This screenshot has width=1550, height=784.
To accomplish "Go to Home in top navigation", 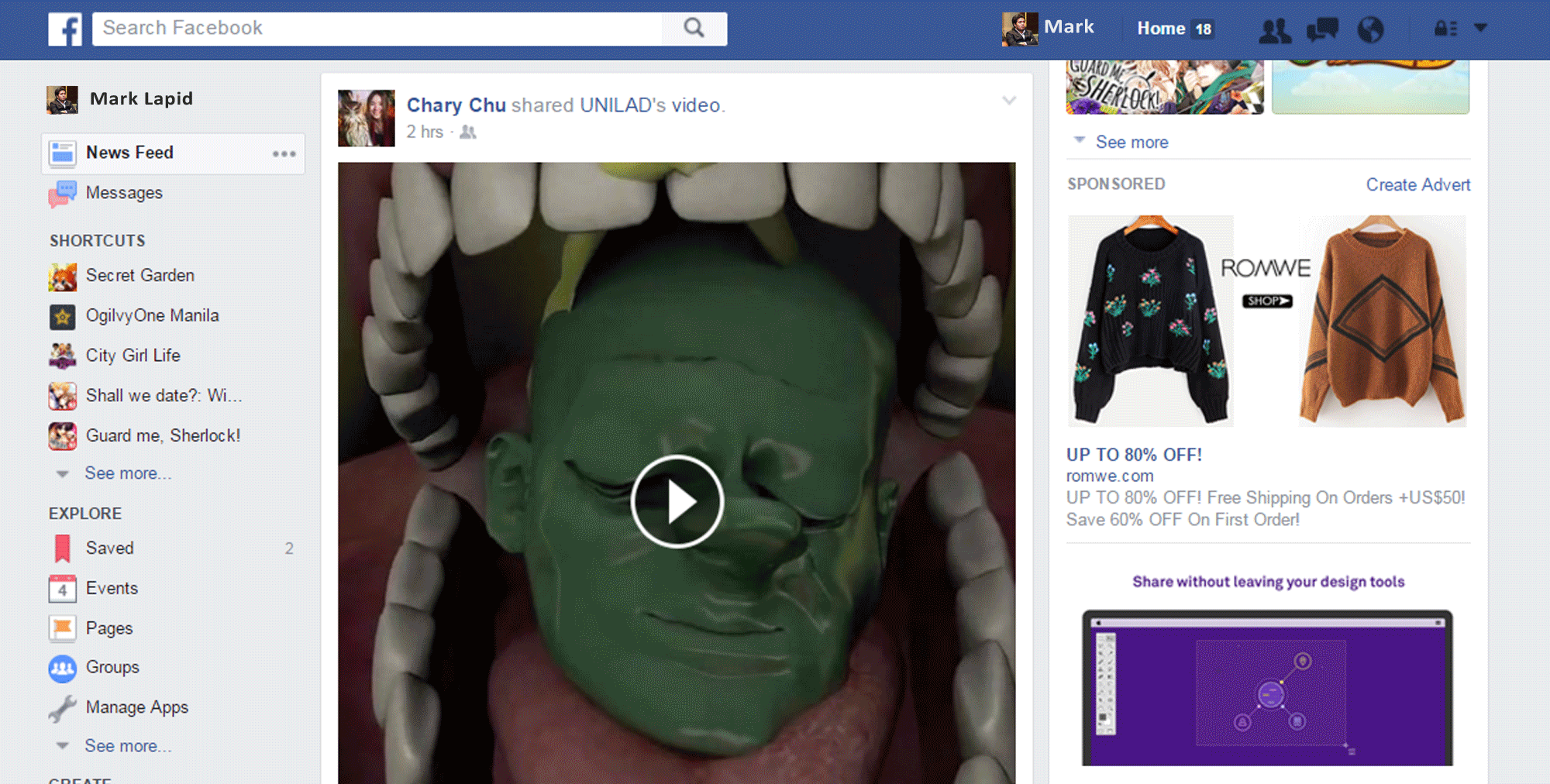I will pyautogui.click(x=1161, y=29).
